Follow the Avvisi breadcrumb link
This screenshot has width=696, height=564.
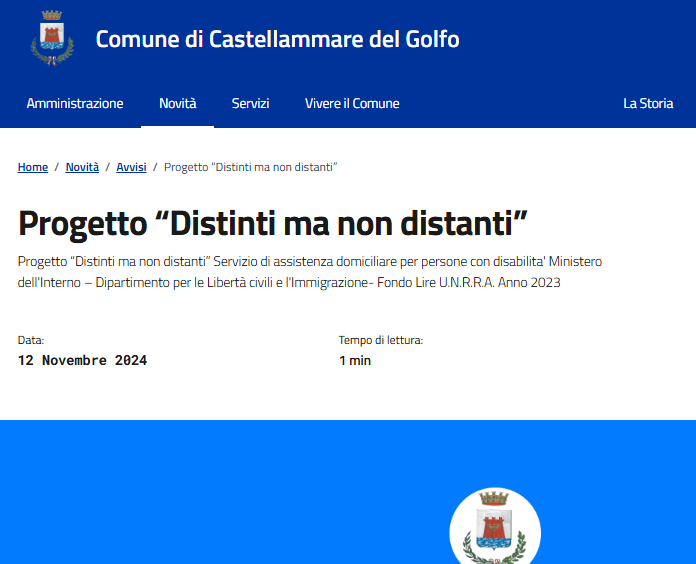131,167
